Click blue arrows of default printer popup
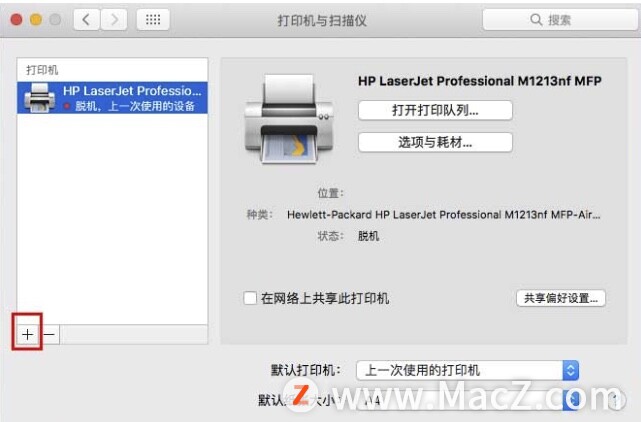The width and height of the screenshot is (641, 422). [571, 370]
